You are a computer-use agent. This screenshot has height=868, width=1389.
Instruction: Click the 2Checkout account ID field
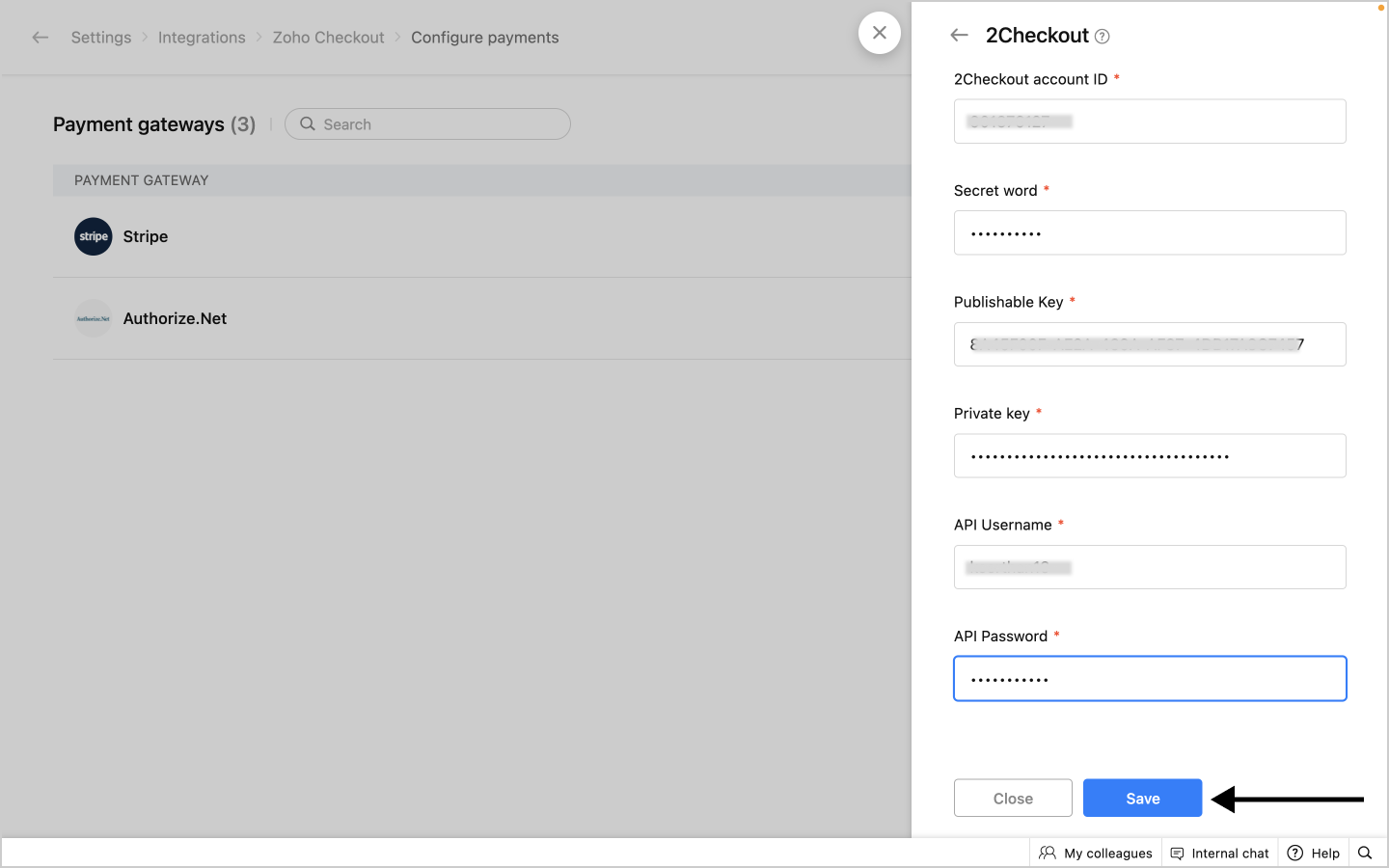1150,122
